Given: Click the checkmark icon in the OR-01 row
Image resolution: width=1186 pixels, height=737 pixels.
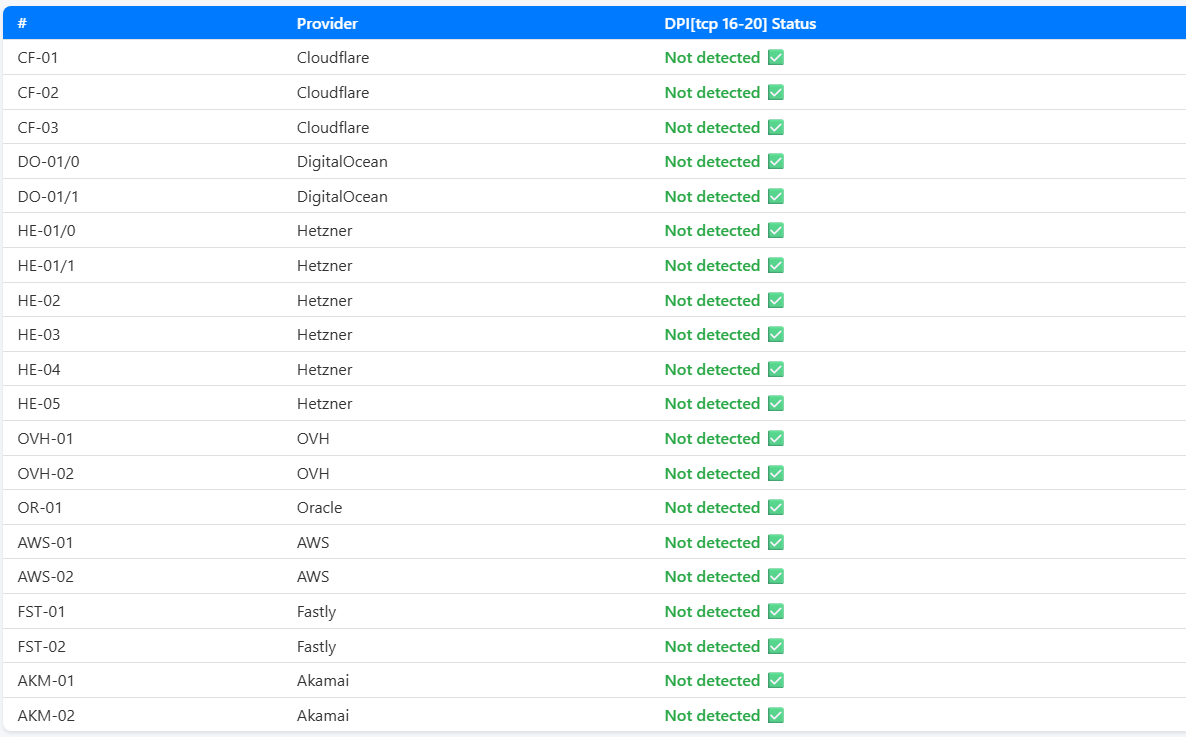Looking at the screenshot, I should (x=775, y=508).
